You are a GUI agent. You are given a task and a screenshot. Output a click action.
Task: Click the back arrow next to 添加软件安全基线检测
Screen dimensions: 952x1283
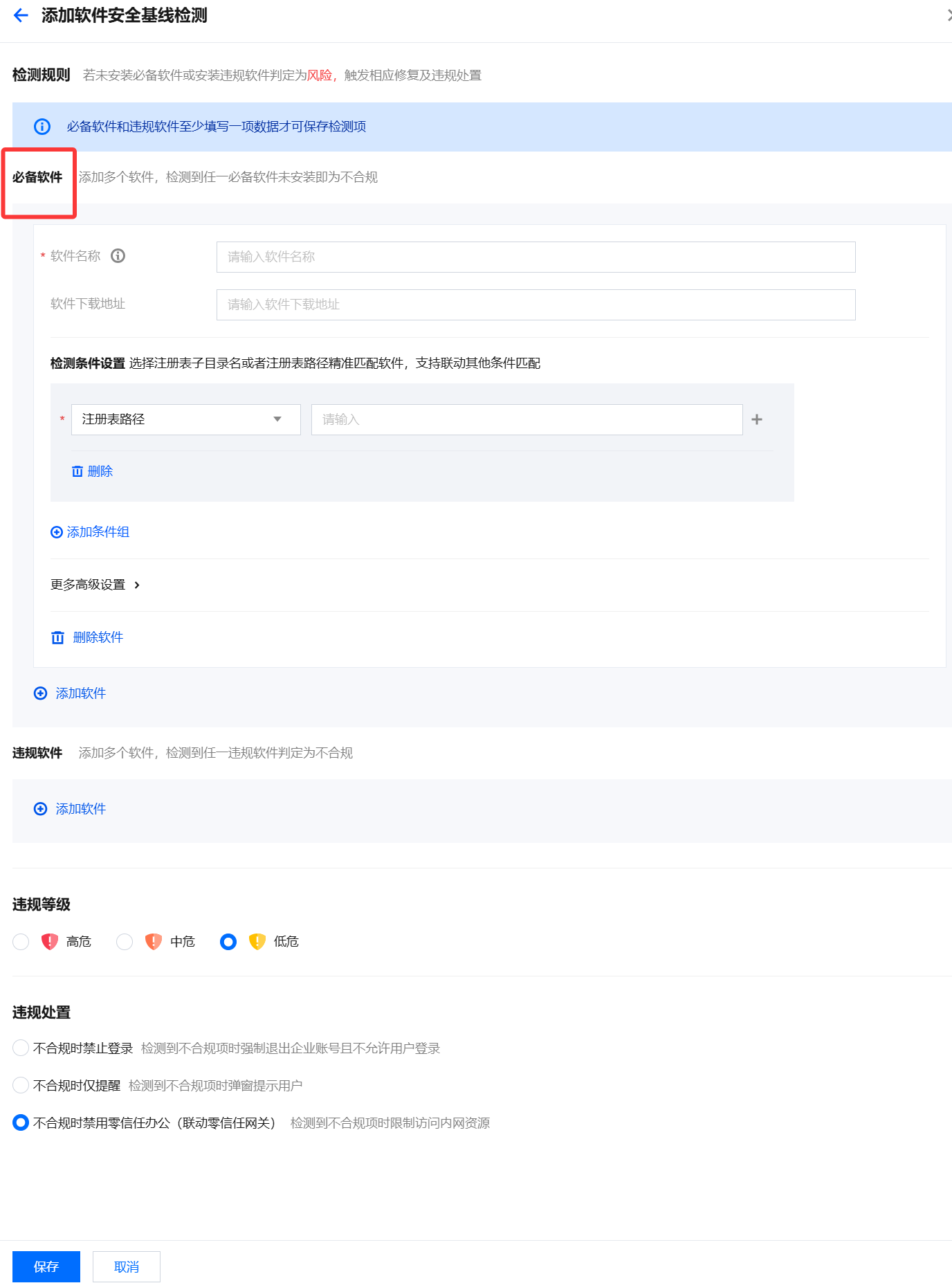pos(21,16)
